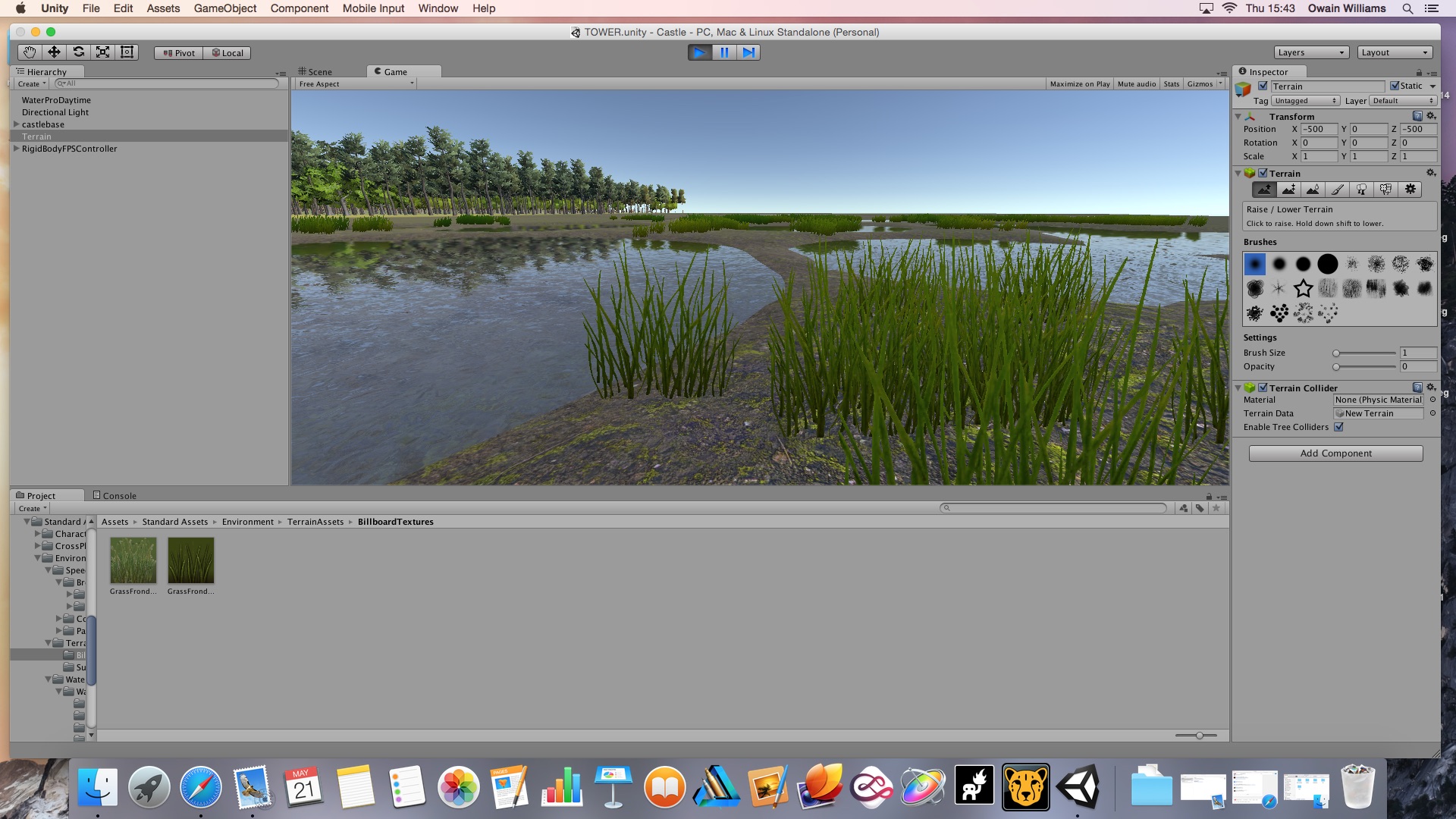The width and height of the screenshot is (1456, 819).
Task: Open the GameObject menu
Action: tap(224, 8)
